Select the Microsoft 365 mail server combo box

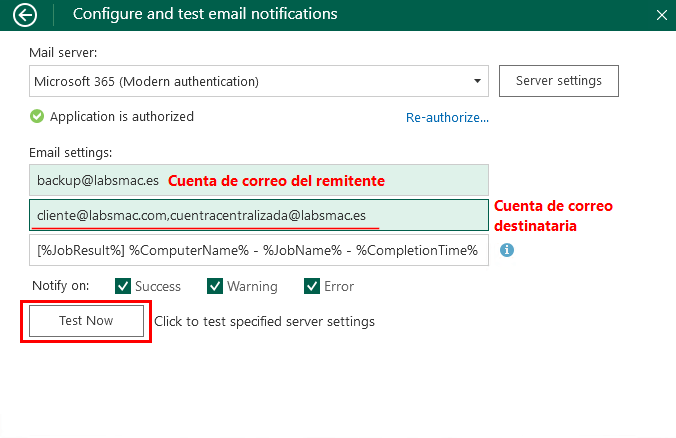coord(250,81)
